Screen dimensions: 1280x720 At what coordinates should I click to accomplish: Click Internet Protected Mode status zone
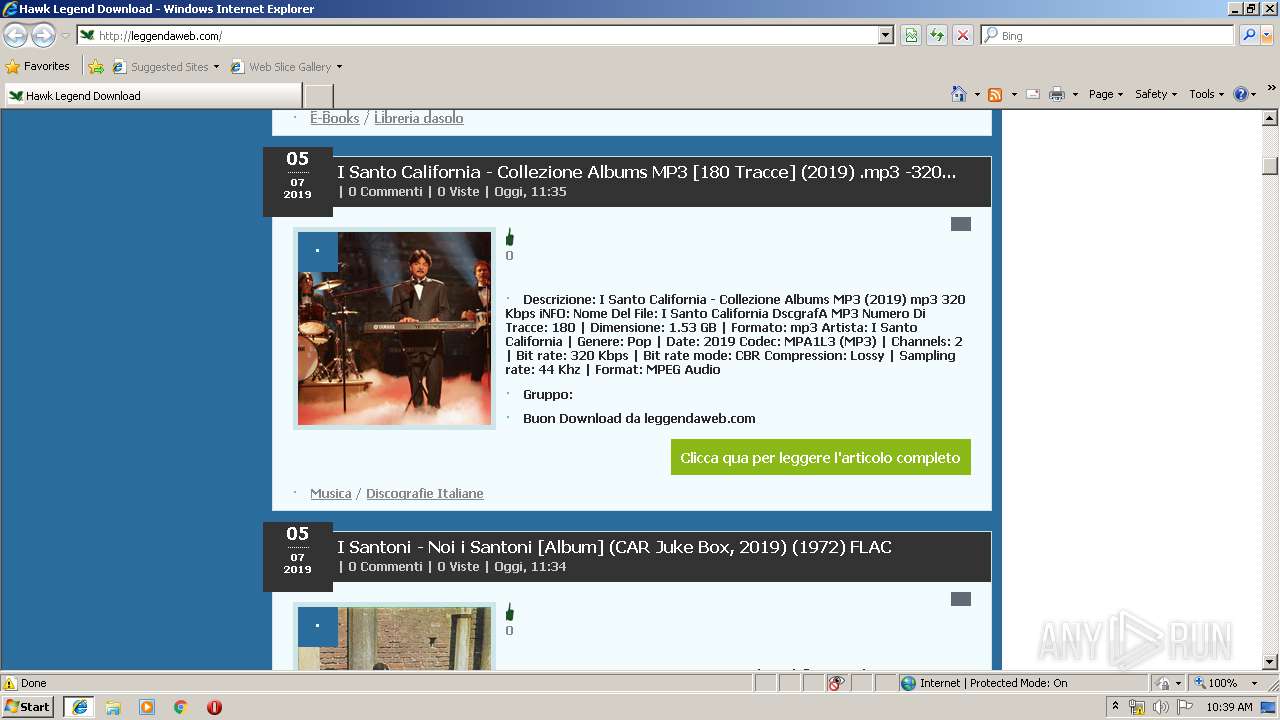[x=984, y=683]
